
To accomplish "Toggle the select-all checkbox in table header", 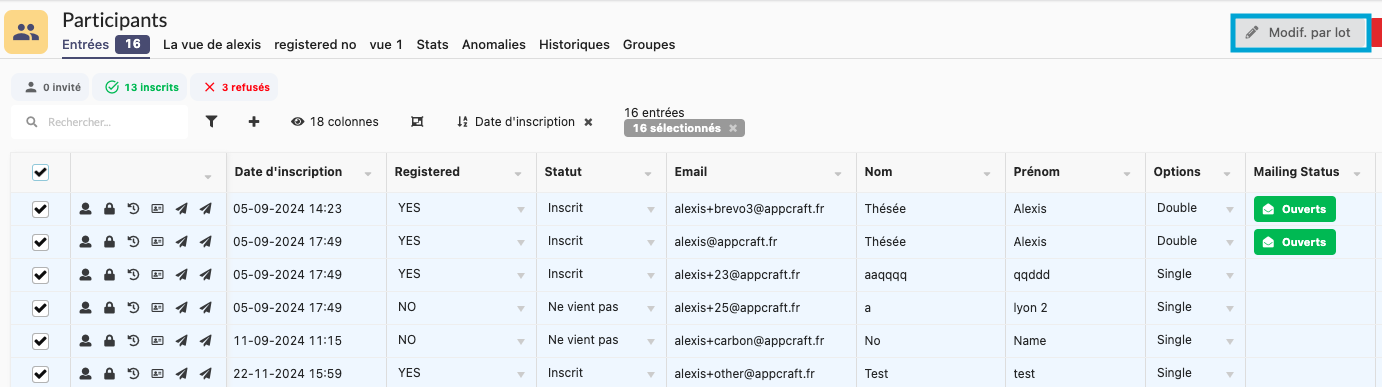I will (x=40, y=172).
